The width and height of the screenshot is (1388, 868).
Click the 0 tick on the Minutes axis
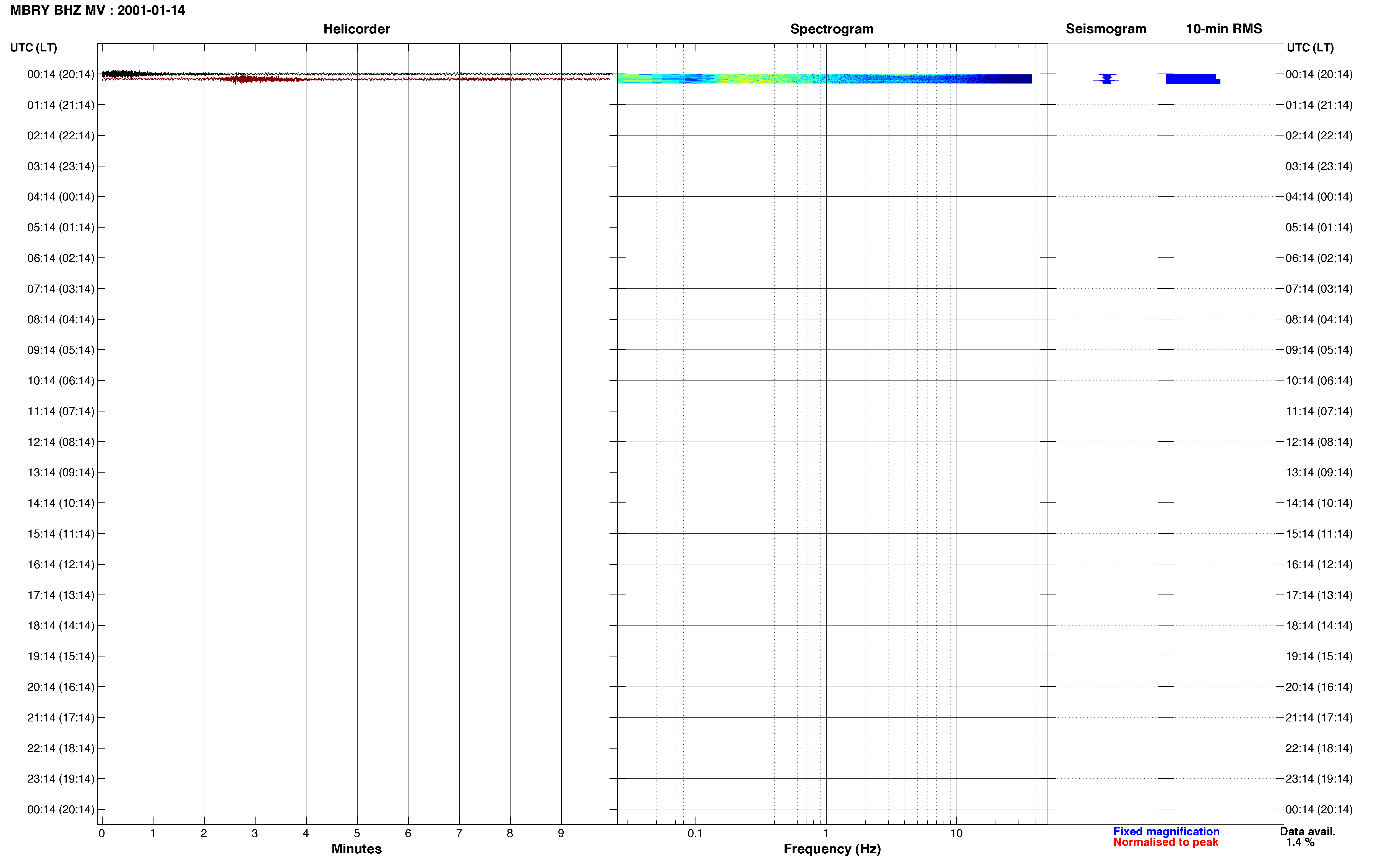(x=101, y=833)
